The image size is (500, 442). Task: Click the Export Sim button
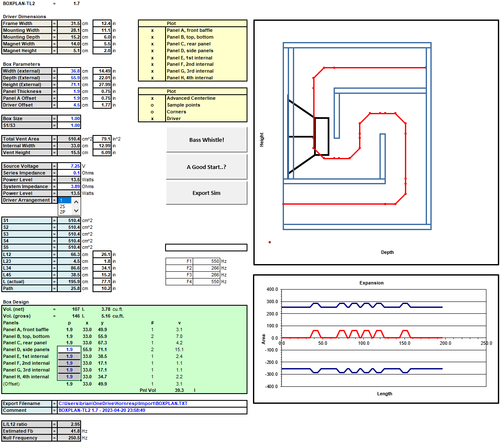(x=206, y=193)
